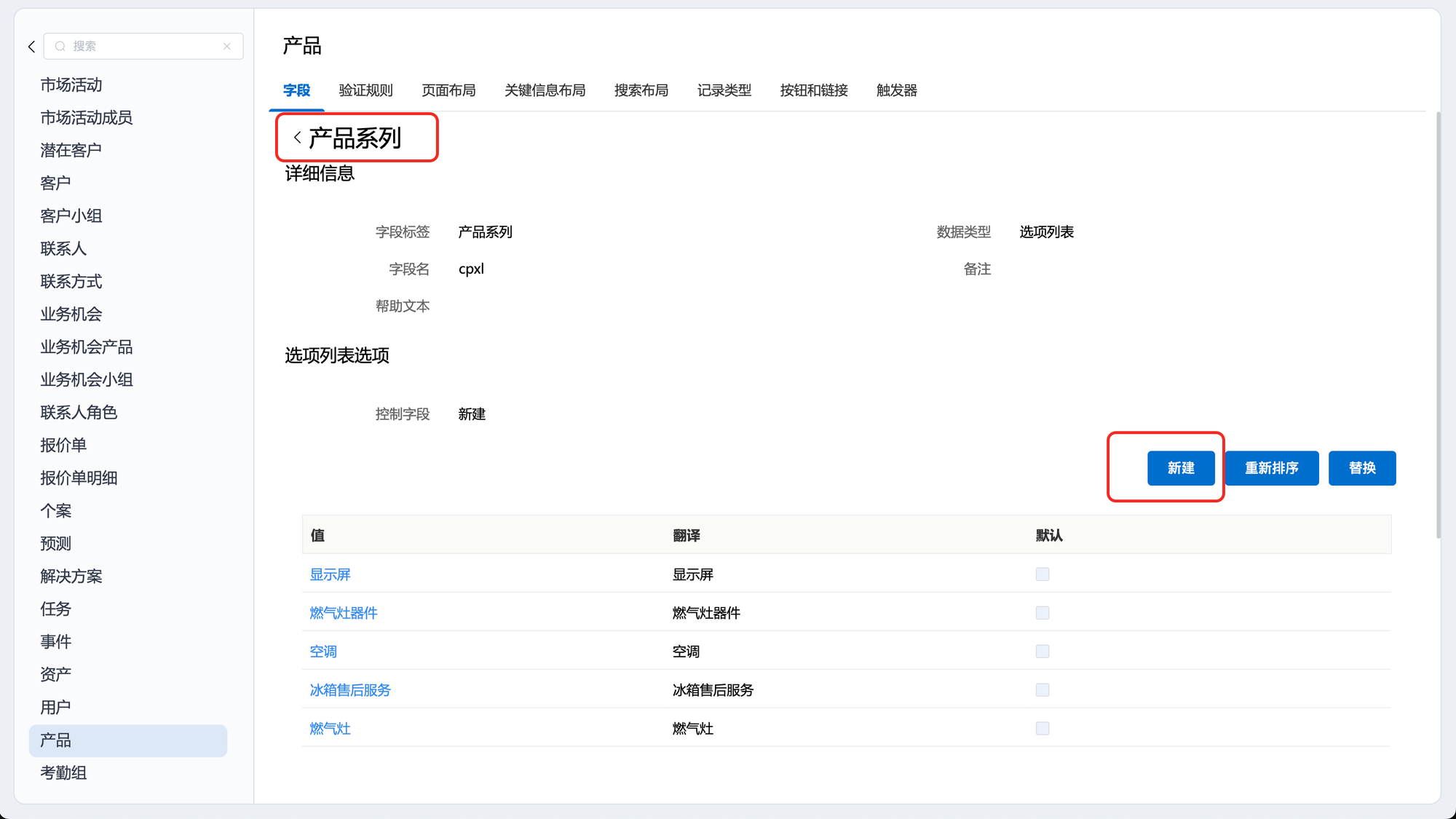The width and height of the screenshot is (1456, 819).
Task: Enable the default checkbox for 冰箱售后服务
Action: coord(1042,690)
